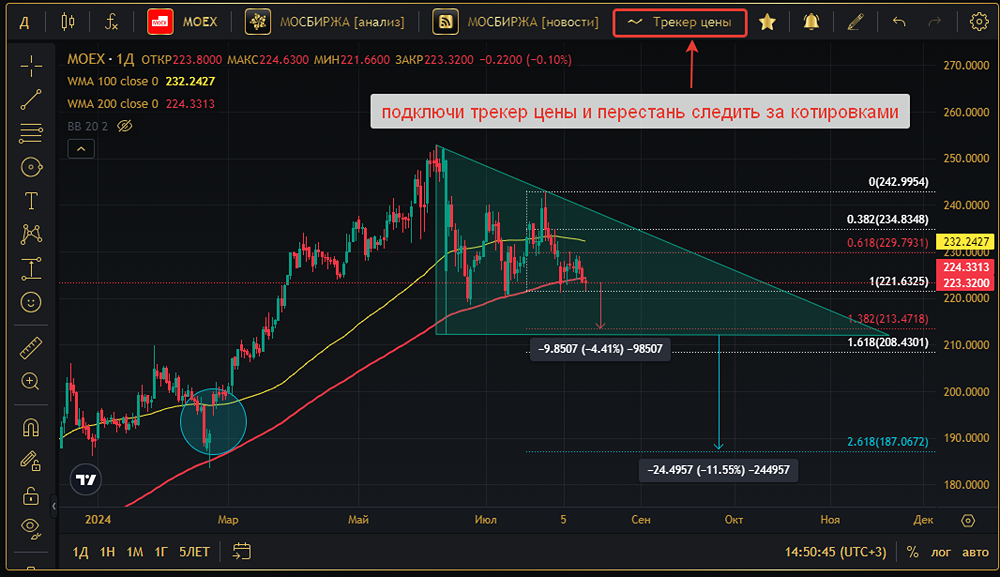Screen dimensions: 1000x577
Task: Open the Fibonacci and horizontal lines tool
Action: click(31, 133)
